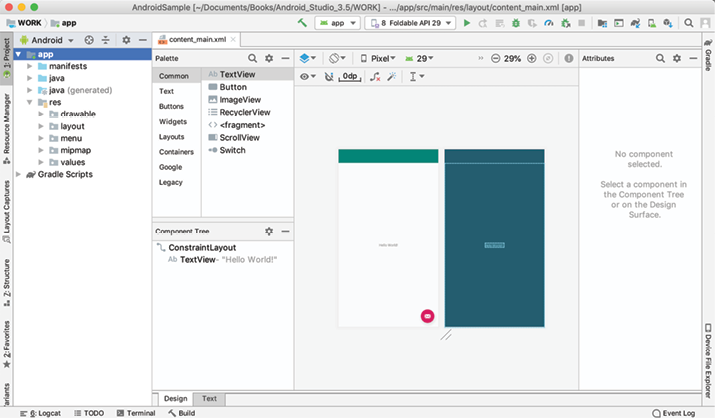Search attributes with the magnifier icon
Screen dimensions: 715x418
(660, 58)
